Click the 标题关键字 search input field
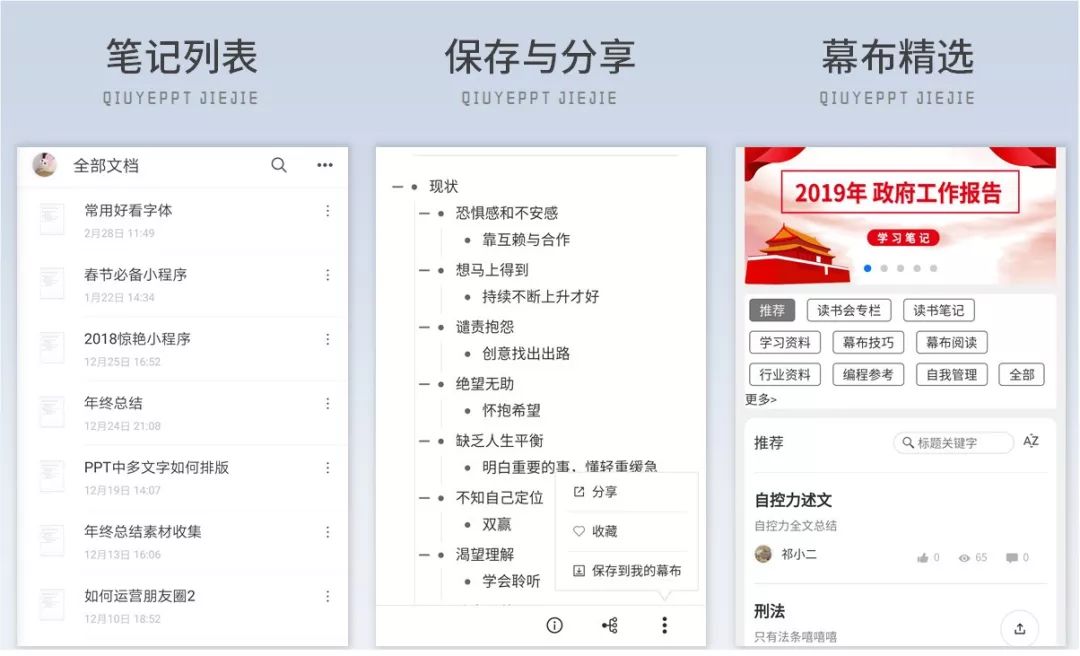 955,441
